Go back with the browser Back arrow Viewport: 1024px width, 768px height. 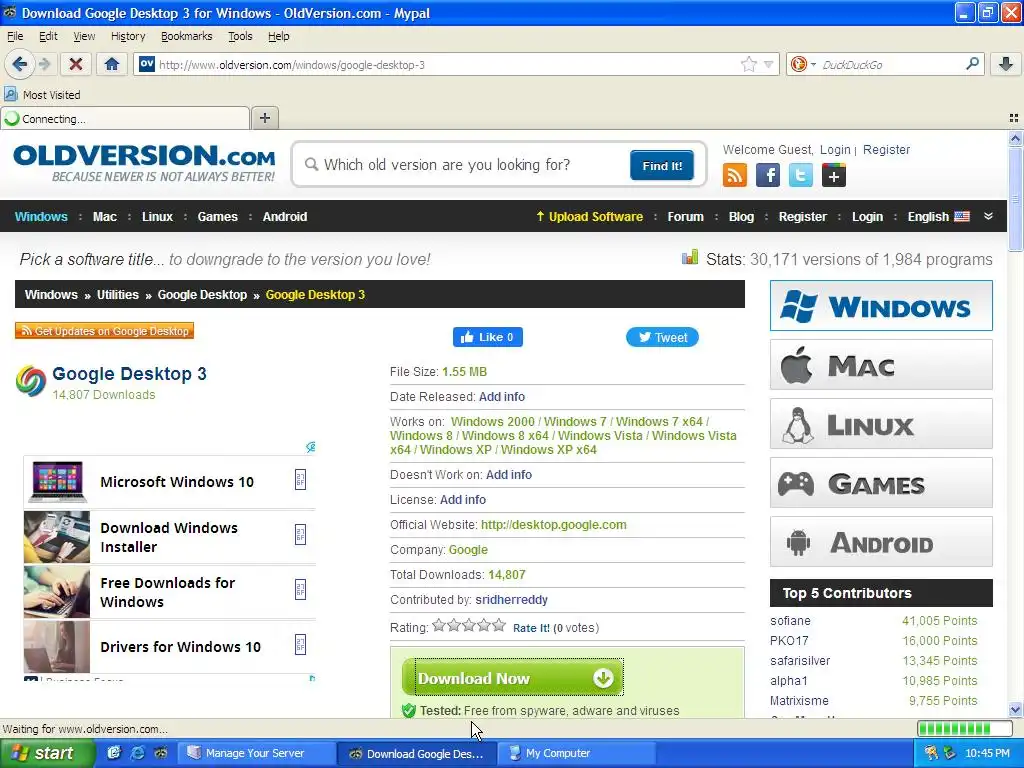coord(20,64)
